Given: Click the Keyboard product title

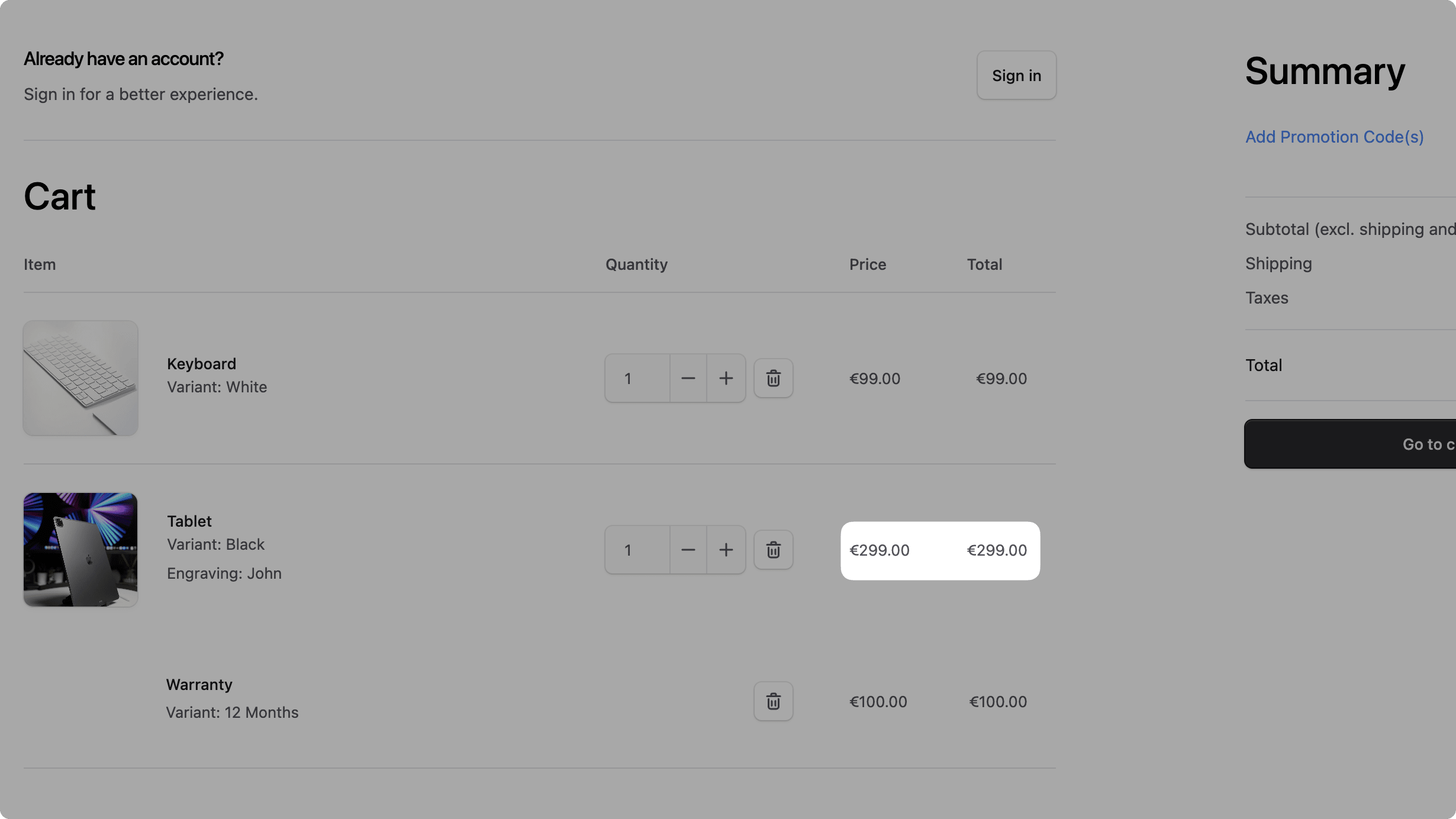Looking at the screenshot, I should 201,363.
